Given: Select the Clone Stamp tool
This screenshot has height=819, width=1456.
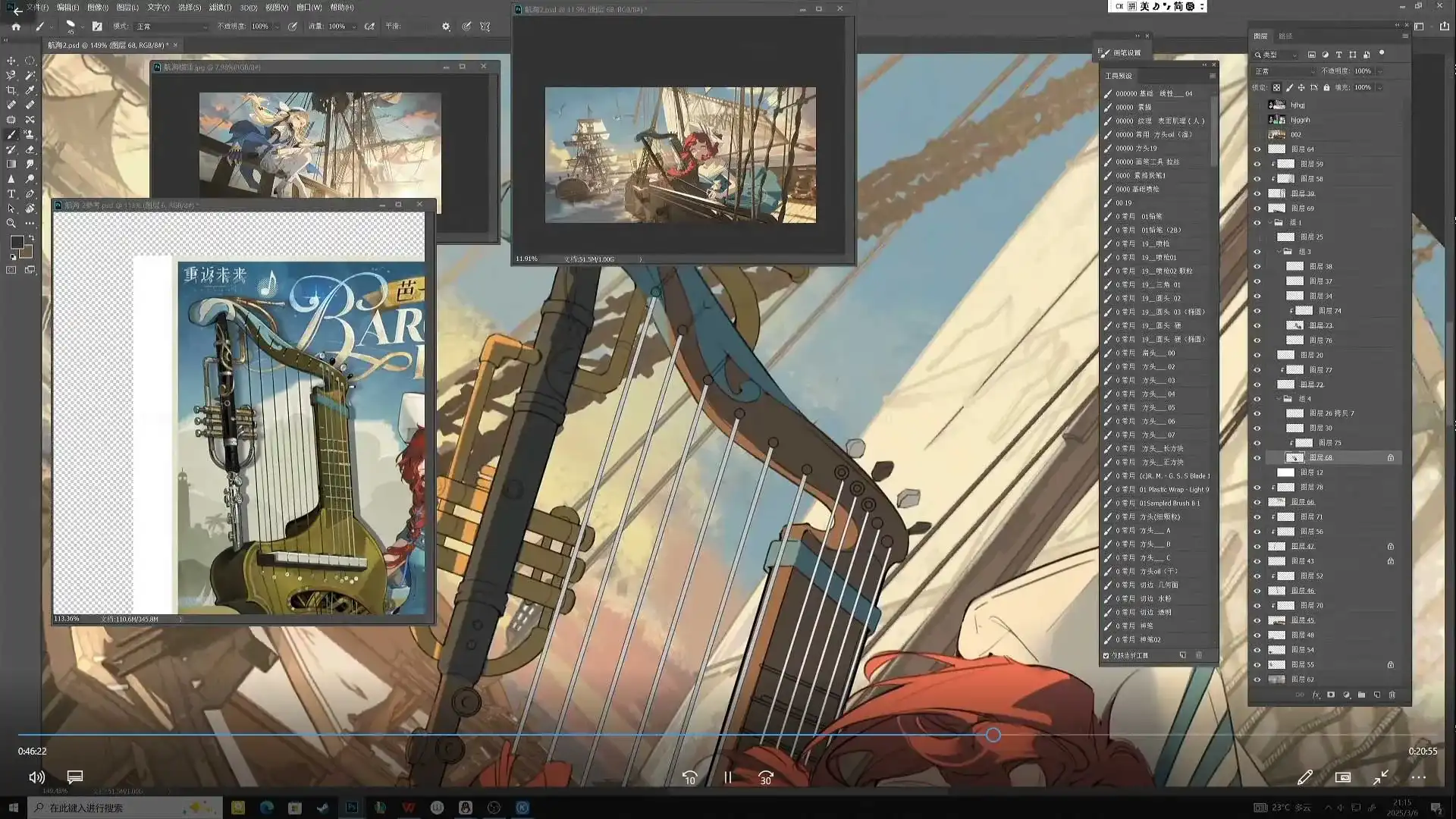Looking at the screenshot, I should coord(30,134).
